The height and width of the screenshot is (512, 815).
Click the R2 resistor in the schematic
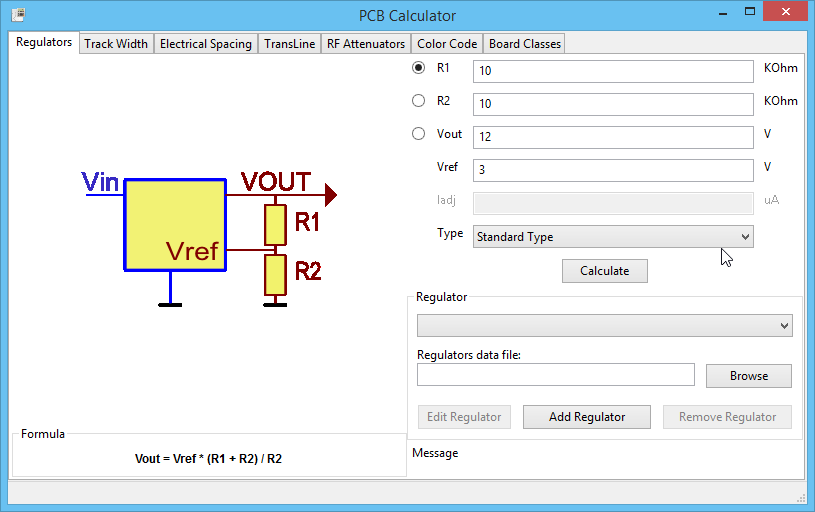pyautogui.click(x=275, y=274)
